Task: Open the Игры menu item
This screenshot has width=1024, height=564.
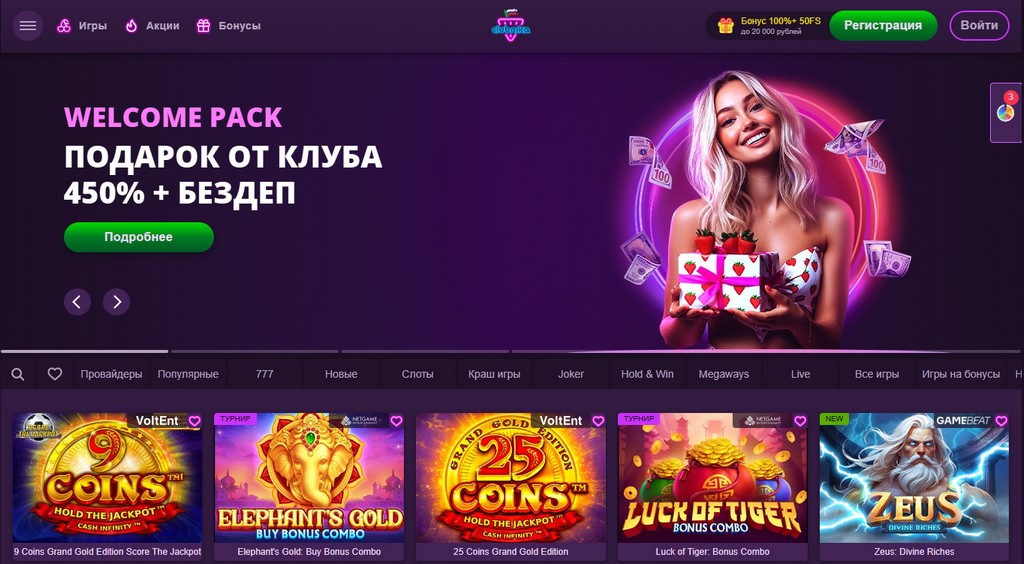Action: click(x=82, y=26)
